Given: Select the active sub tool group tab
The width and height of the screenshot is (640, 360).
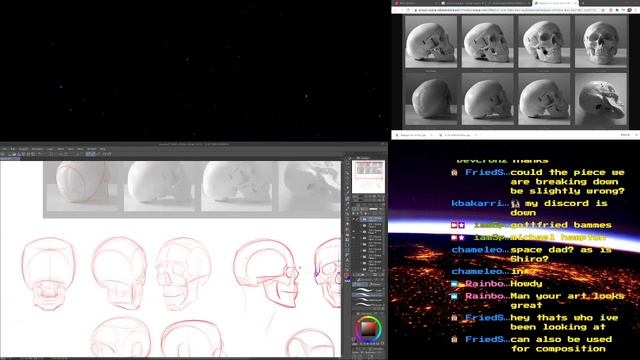Looking at the screenshot, I should [360, 284].
